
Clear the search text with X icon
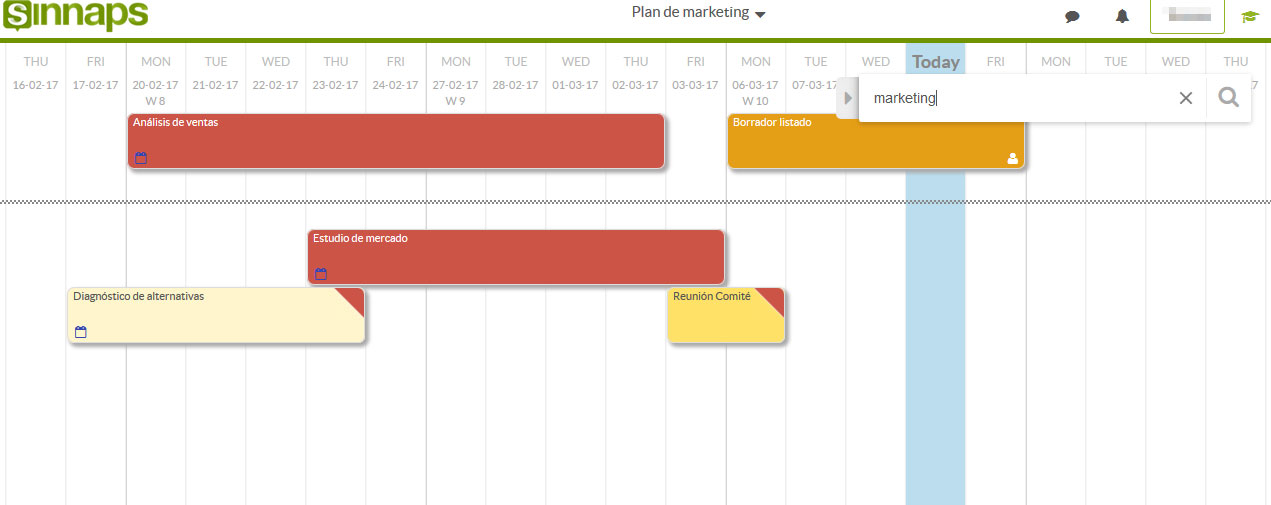click(1186, 98)
